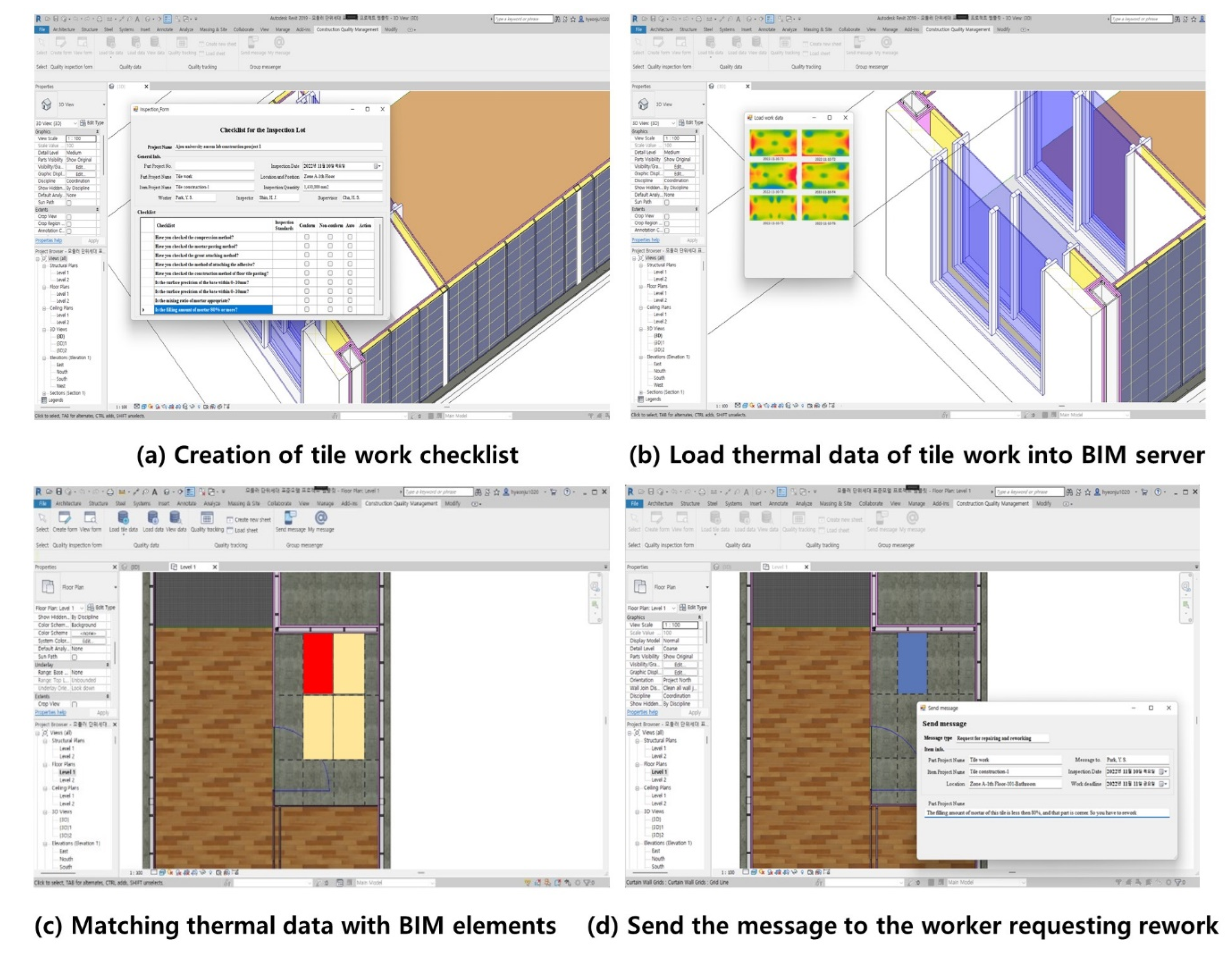Viewport: 1232px width, 953px height.
Task: Click View data database icon in panel (c)
Action: [x=175, y=518]
